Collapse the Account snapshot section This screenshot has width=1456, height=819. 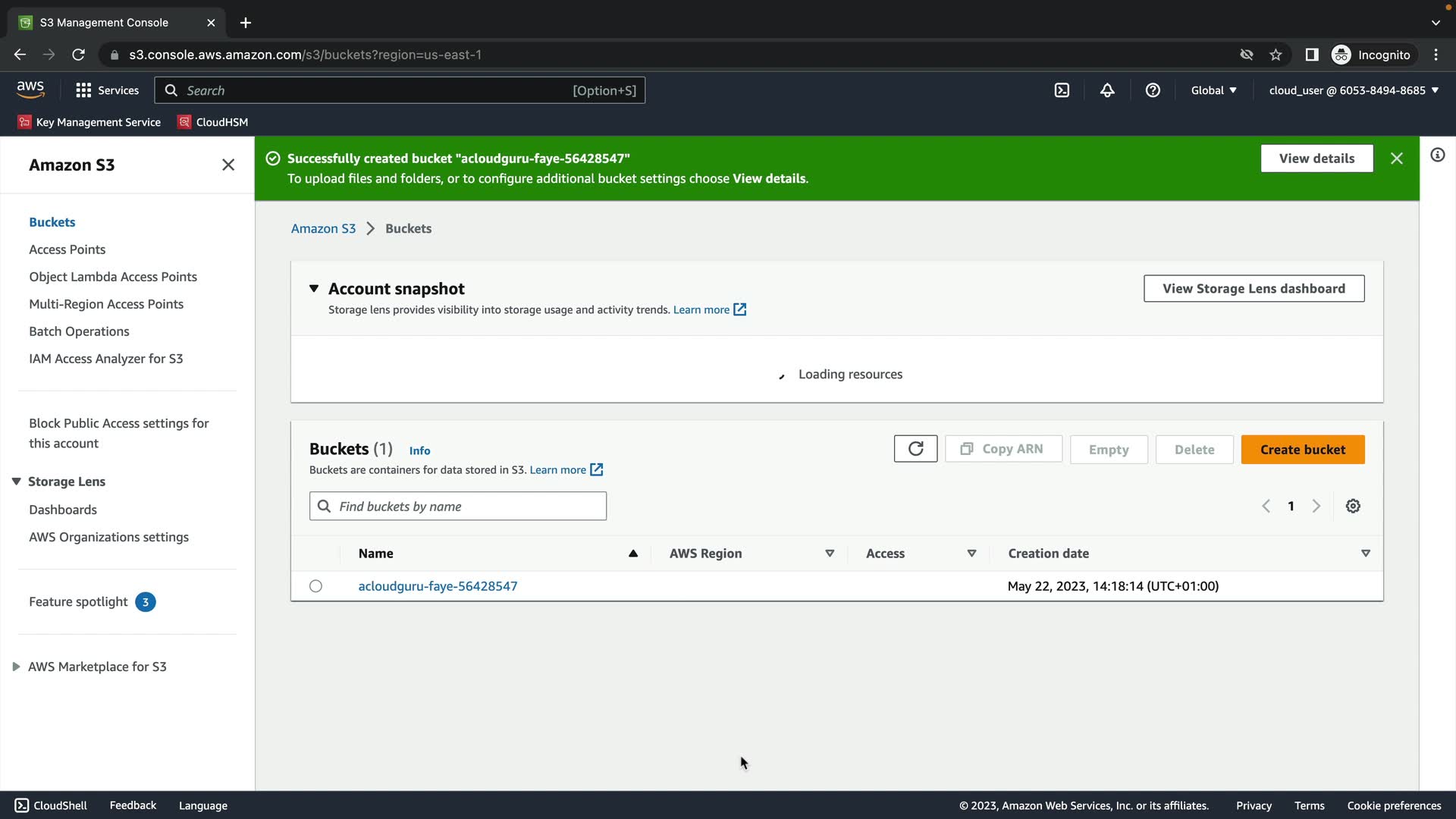point(314,288)
